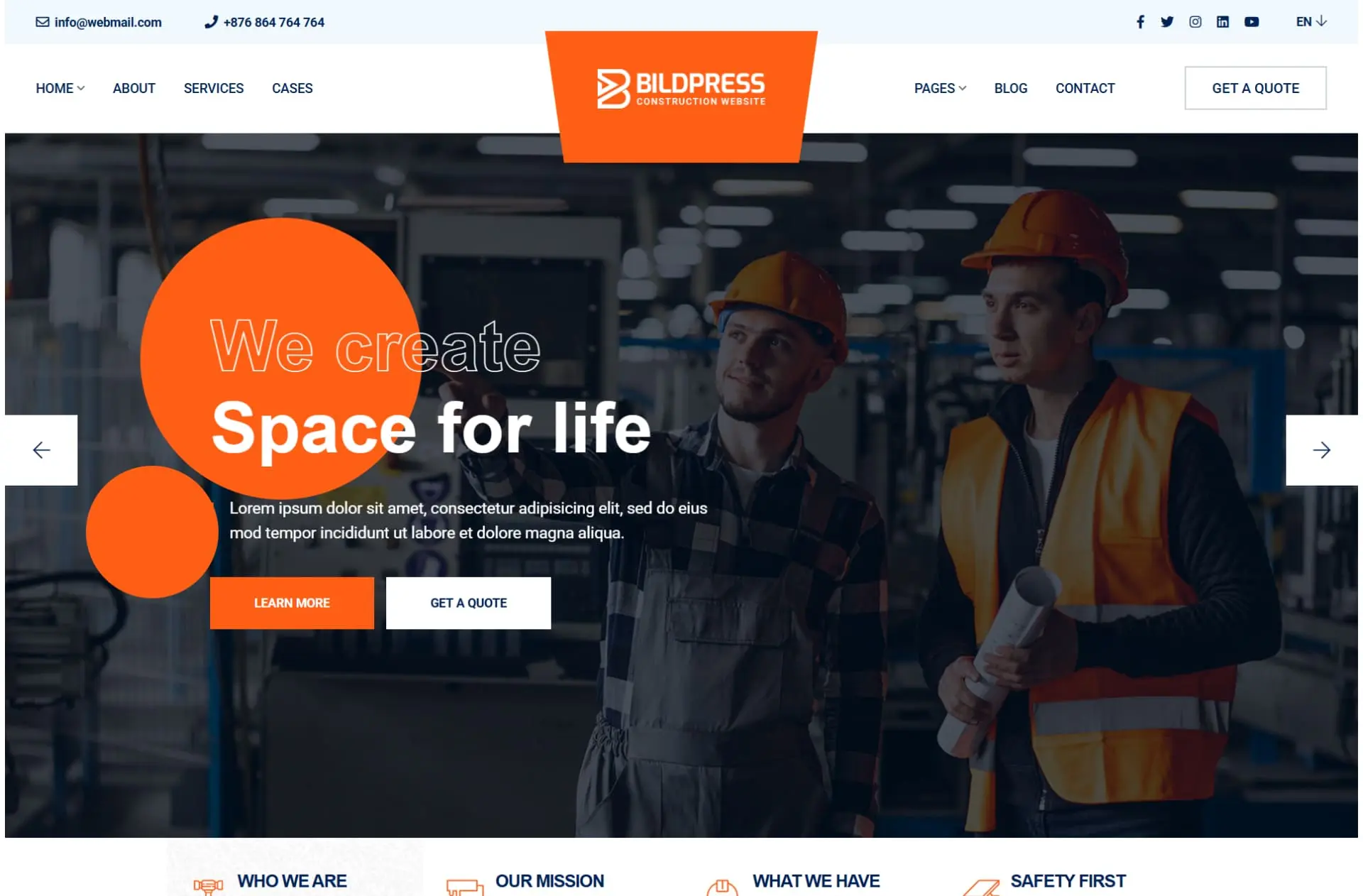This screenshot has height=896, width=1363.
Task: Click the LEARN MORE button
Action: [x=291, y=603]
